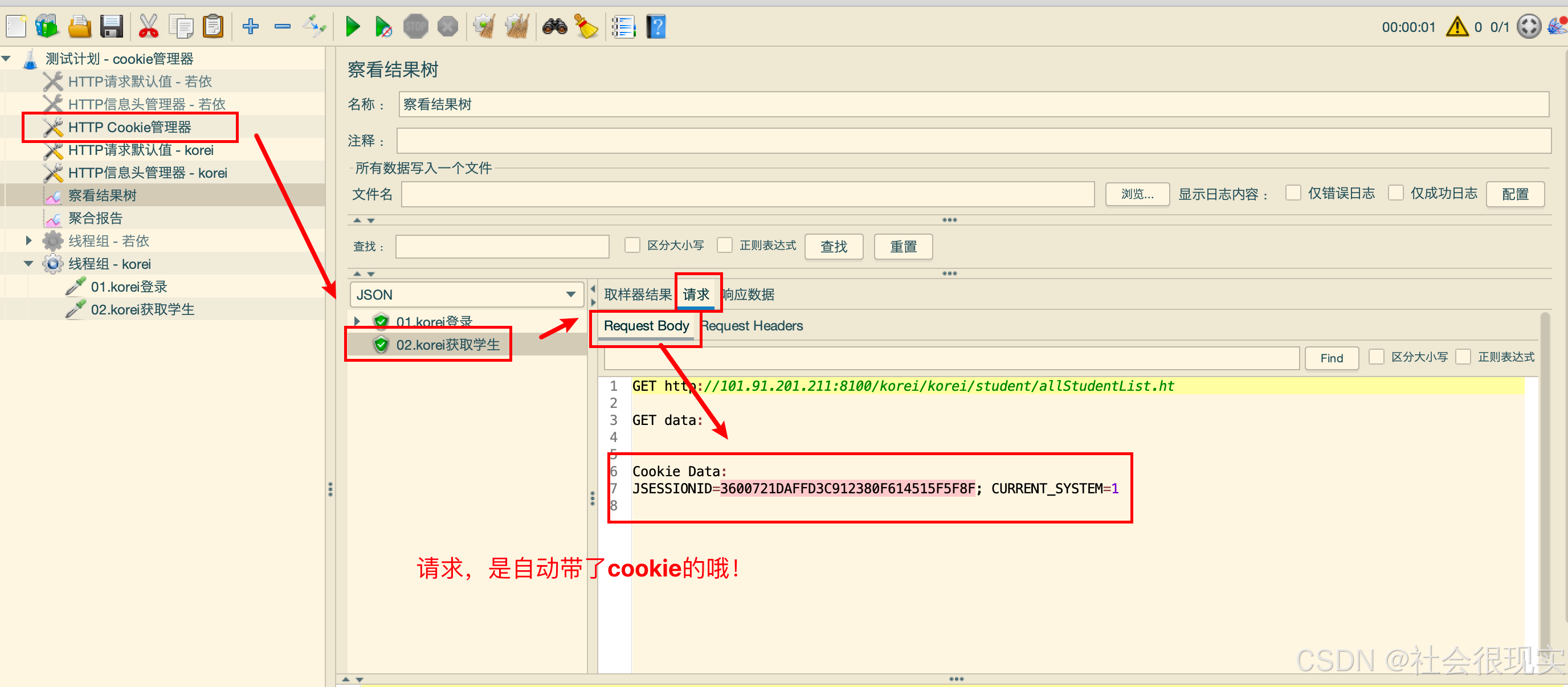
Task: Switch to the 请求 tab
Action: pyautogui.click(x=696, y=295)
